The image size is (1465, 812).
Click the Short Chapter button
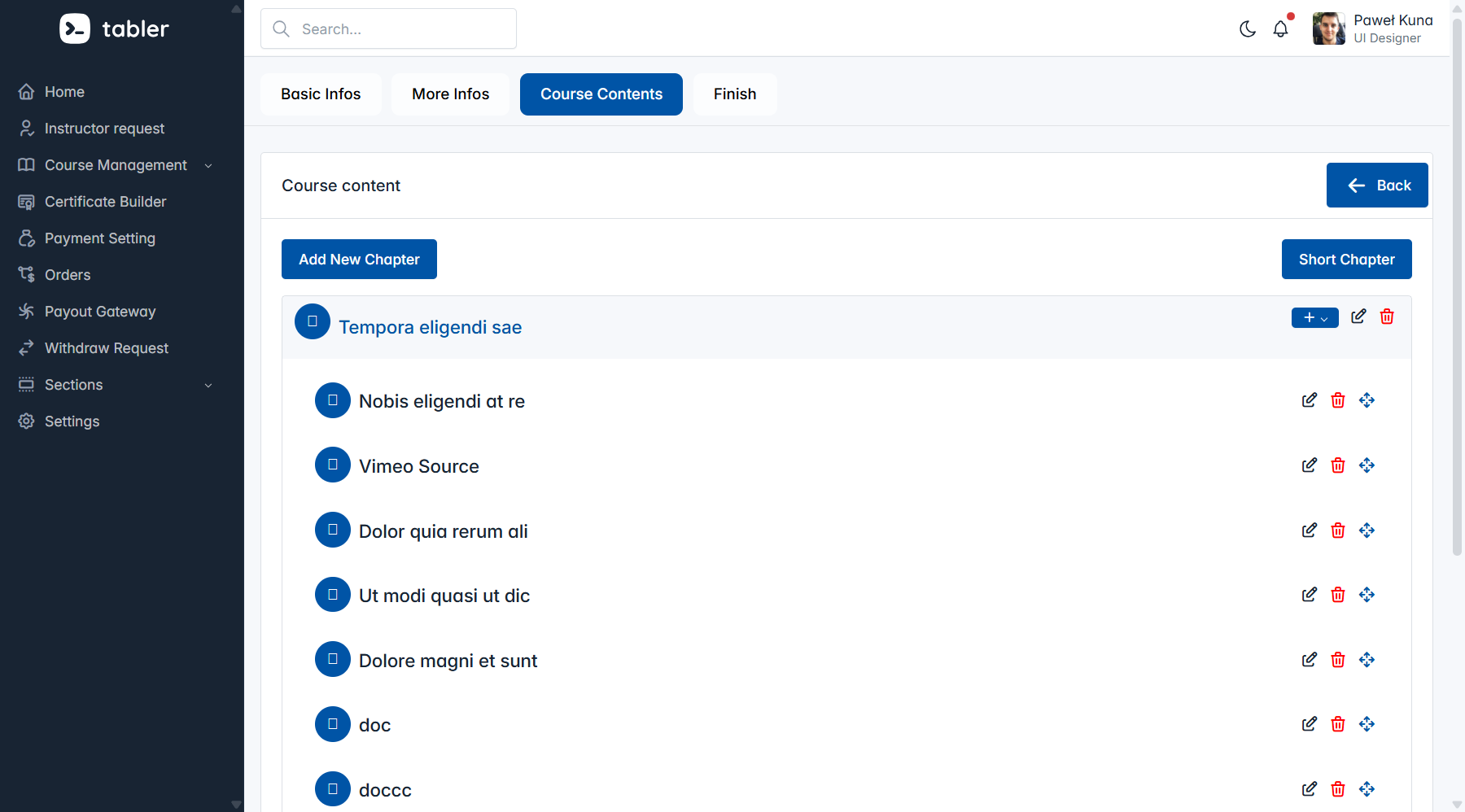1346,260
